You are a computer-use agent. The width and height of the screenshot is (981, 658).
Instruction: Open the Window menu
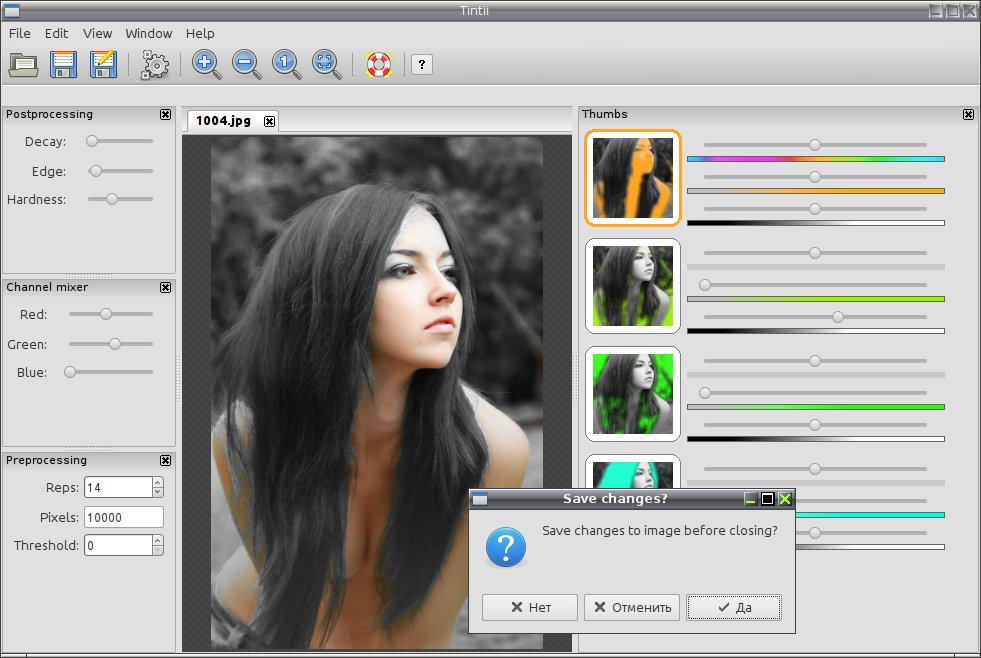point(148,34)
